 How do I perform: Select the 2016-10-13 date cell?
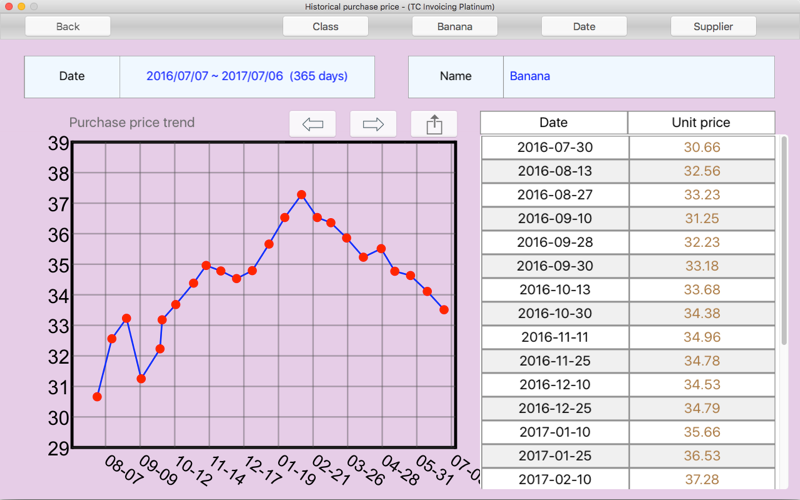coord(555,290)
